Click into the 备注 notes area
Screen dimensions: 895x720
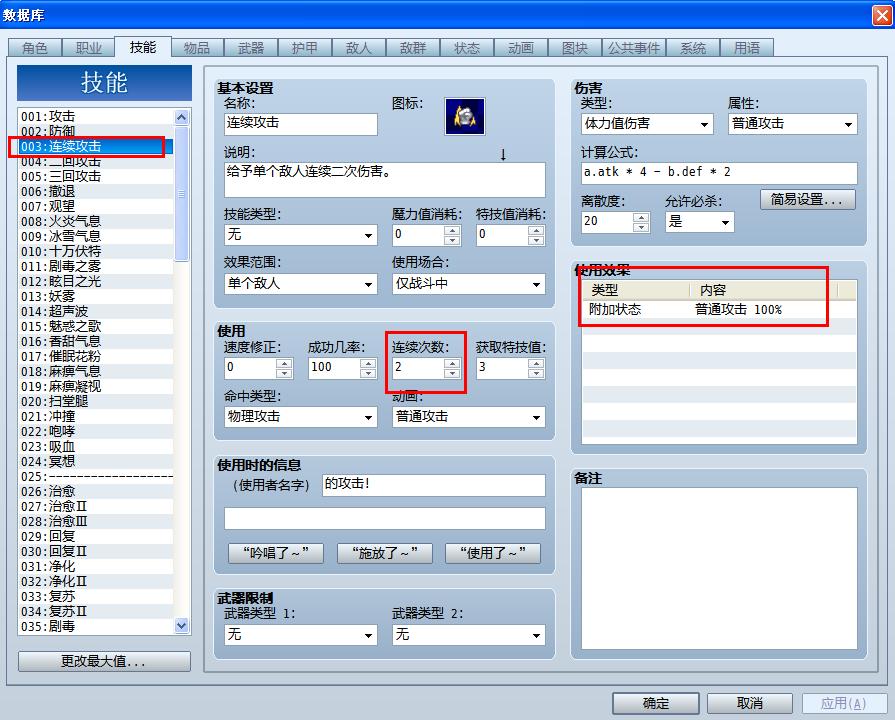pyautogui.click(x=719, y=568)
